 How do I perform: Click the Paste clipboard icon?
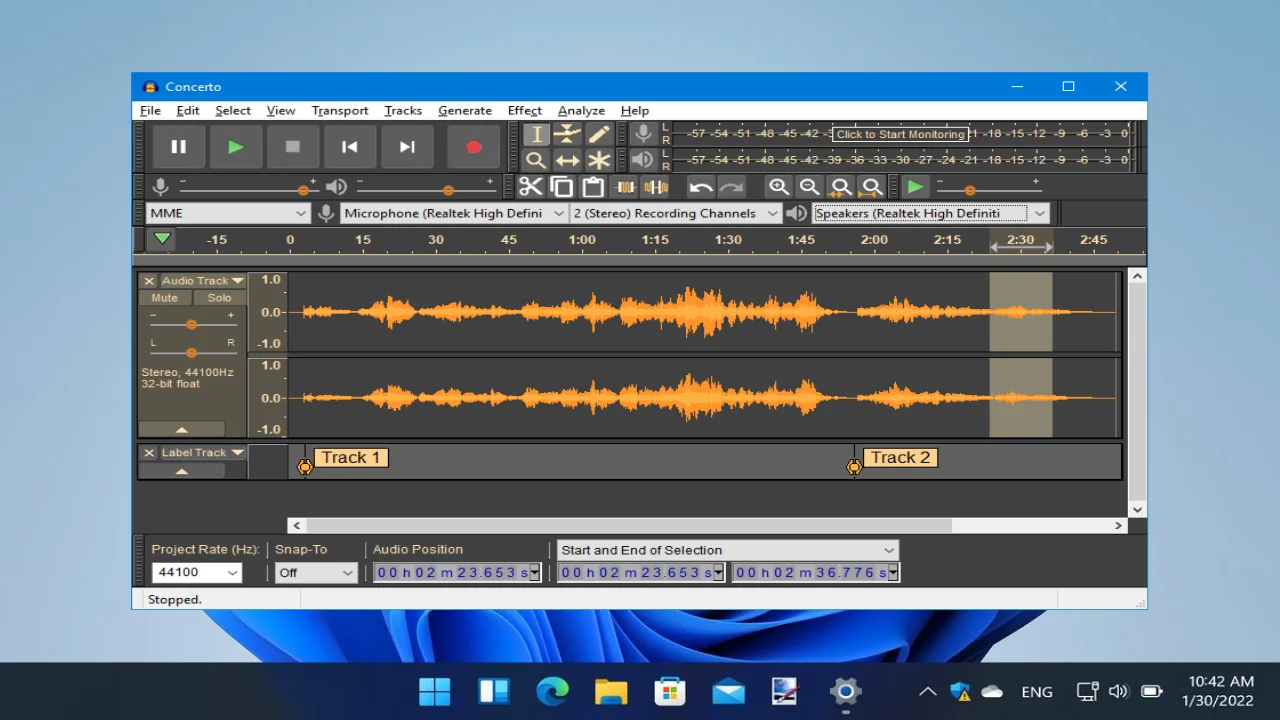click(x=593, y=187)
